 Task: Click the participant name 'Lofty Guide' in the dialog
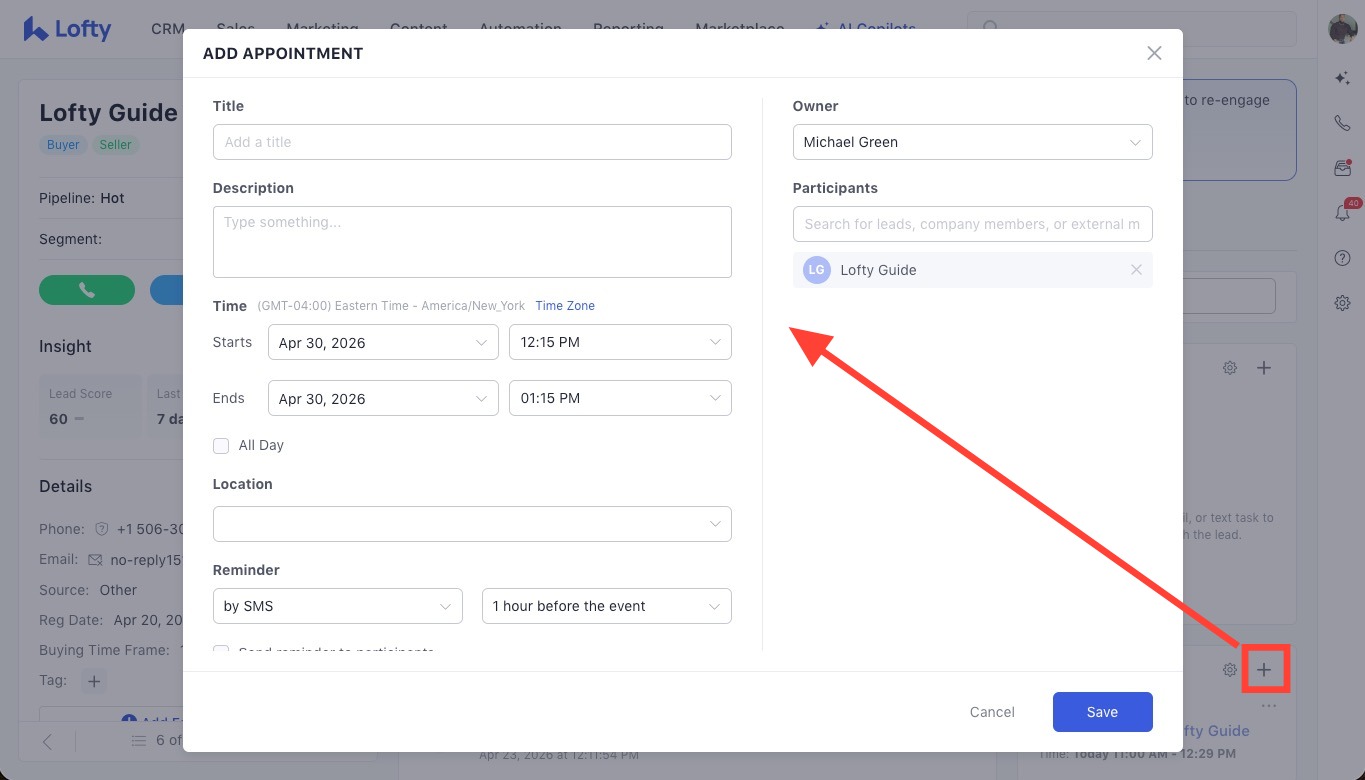pos(878,270)
